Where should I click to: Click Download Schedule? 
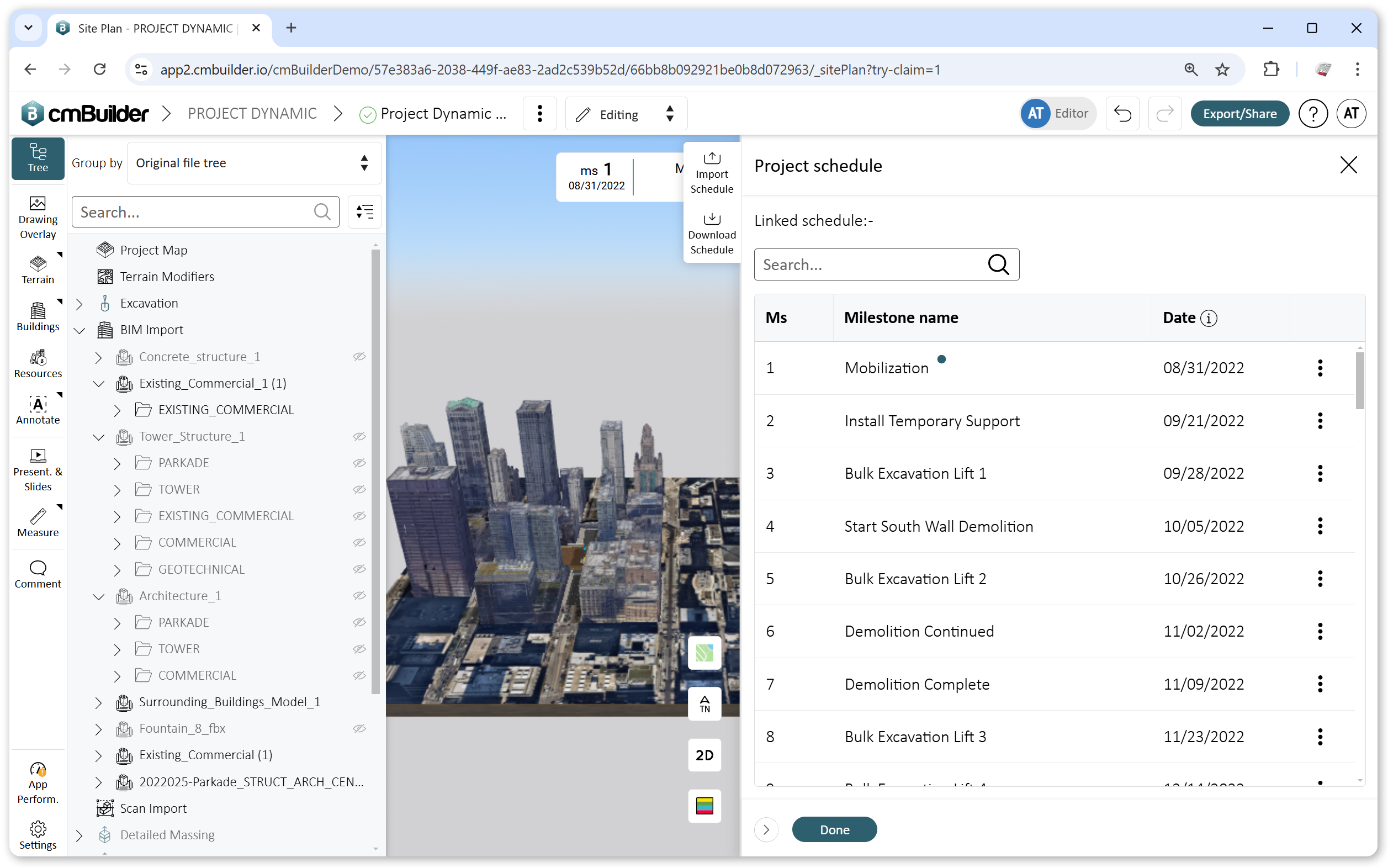[711, 233]
